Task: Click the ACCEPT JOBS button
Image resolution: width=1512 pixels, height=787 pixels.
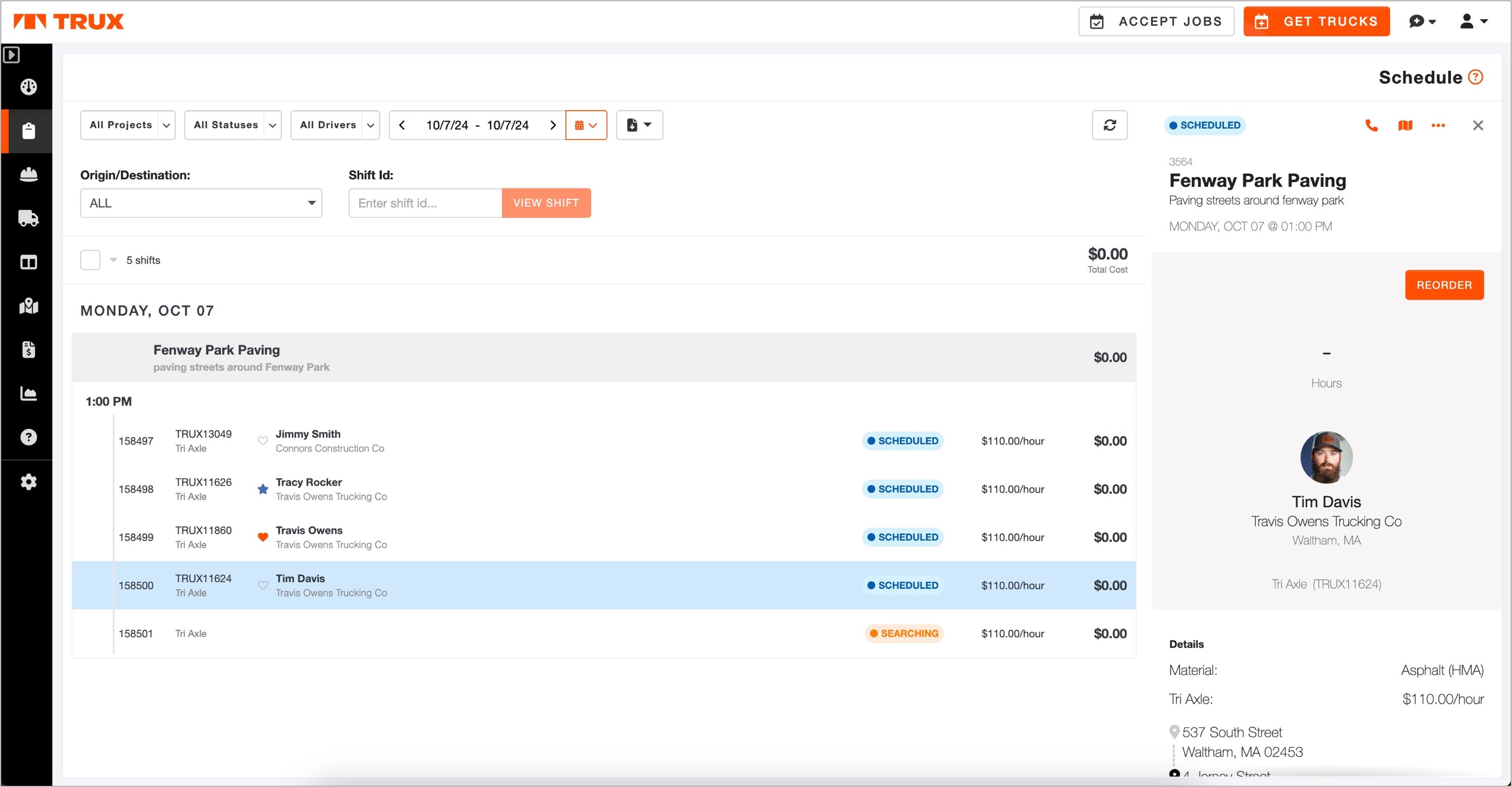Action: (1156, 22)
